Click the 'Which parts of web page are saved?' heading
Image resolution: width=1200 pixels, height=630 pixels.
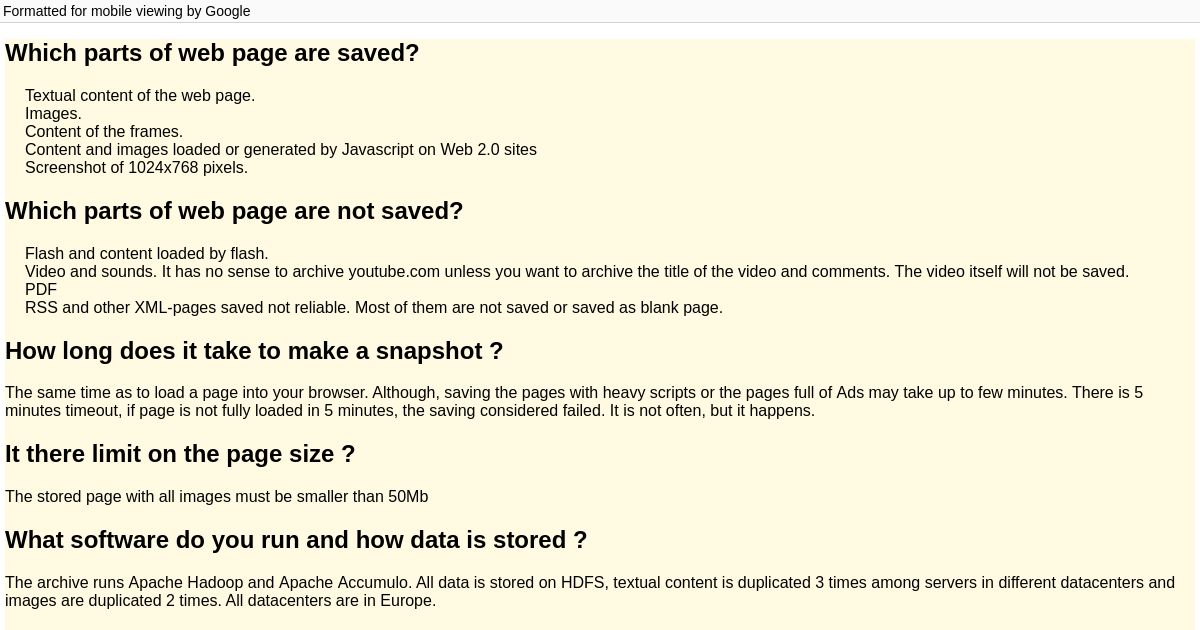212,53
